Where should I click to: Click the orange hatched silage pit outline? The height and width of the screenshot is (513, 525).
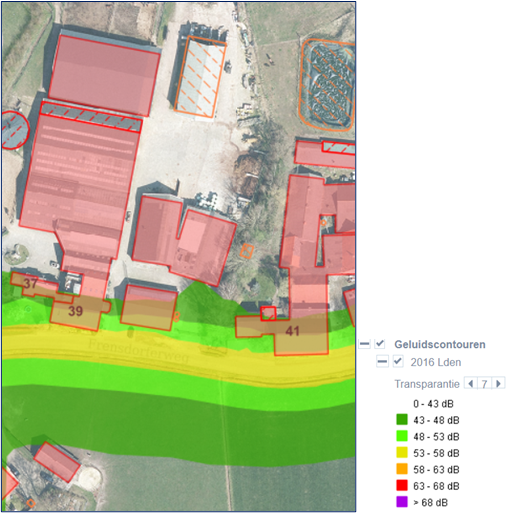(327, 85)
